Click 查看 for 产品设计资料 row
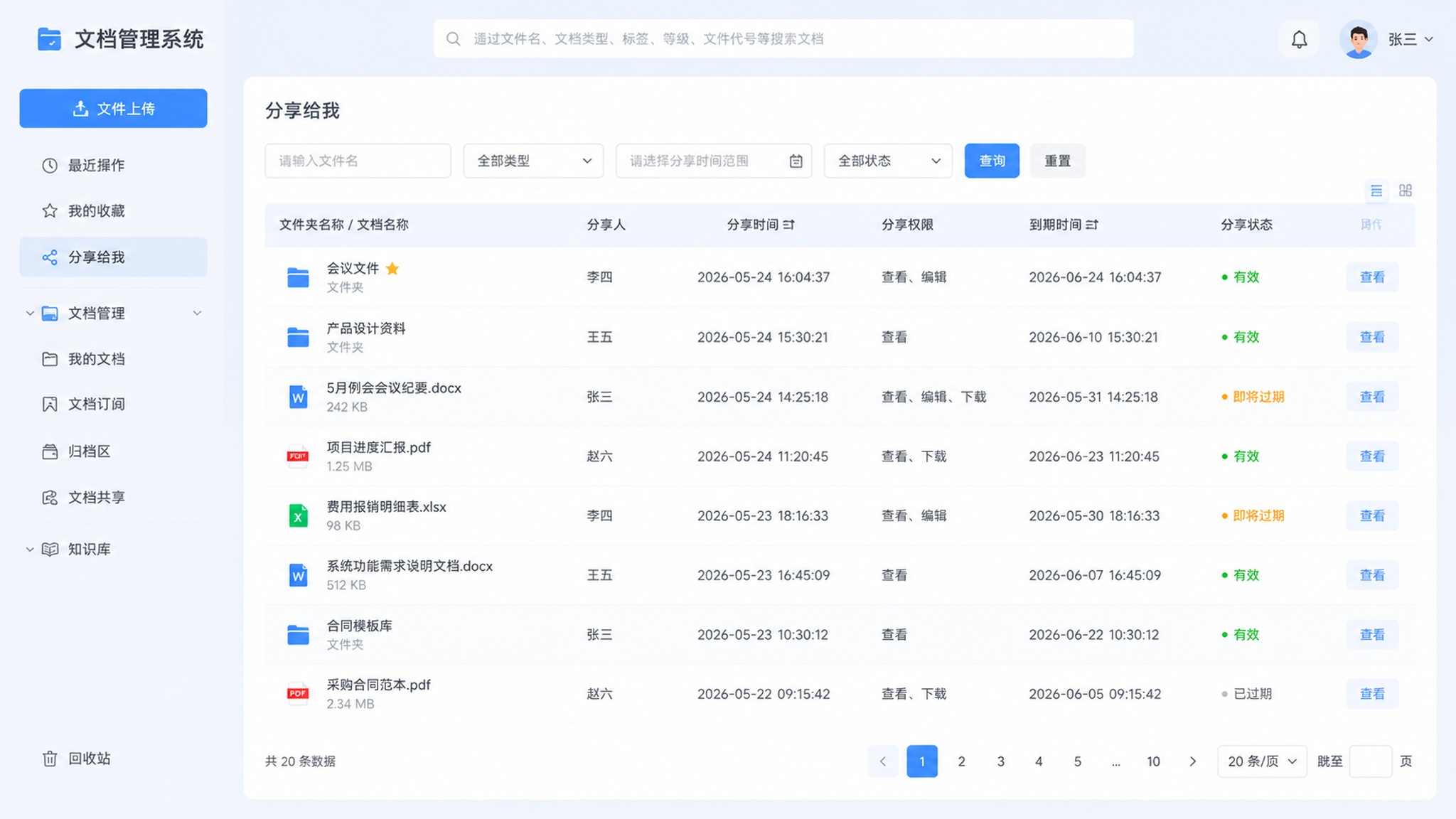Screen dimensions: 1456x819 click(1372, 337)
